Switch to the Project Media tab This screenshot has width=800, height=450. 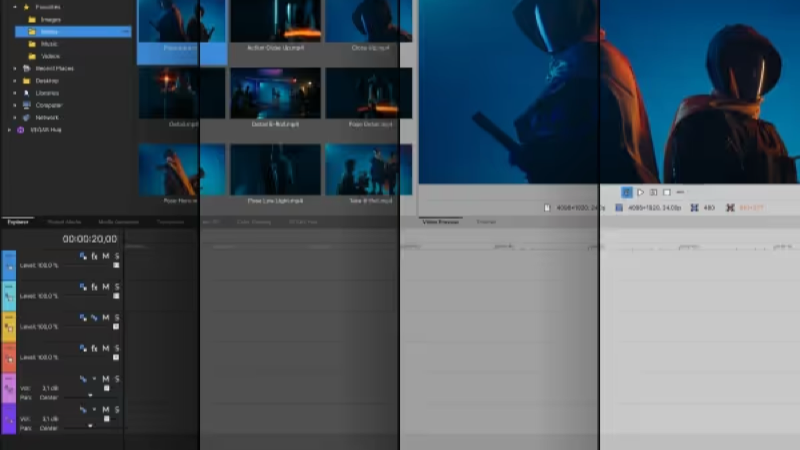point(64,222)
